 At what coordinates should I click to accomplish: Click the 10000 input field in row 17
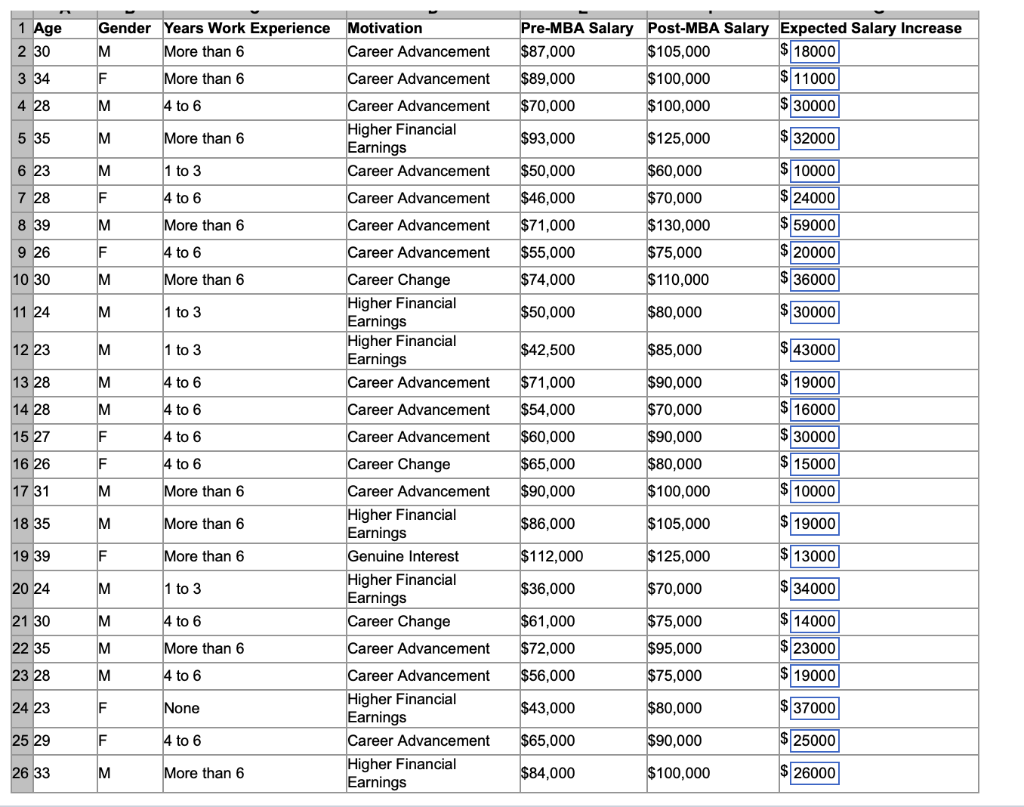coord(812,491)
